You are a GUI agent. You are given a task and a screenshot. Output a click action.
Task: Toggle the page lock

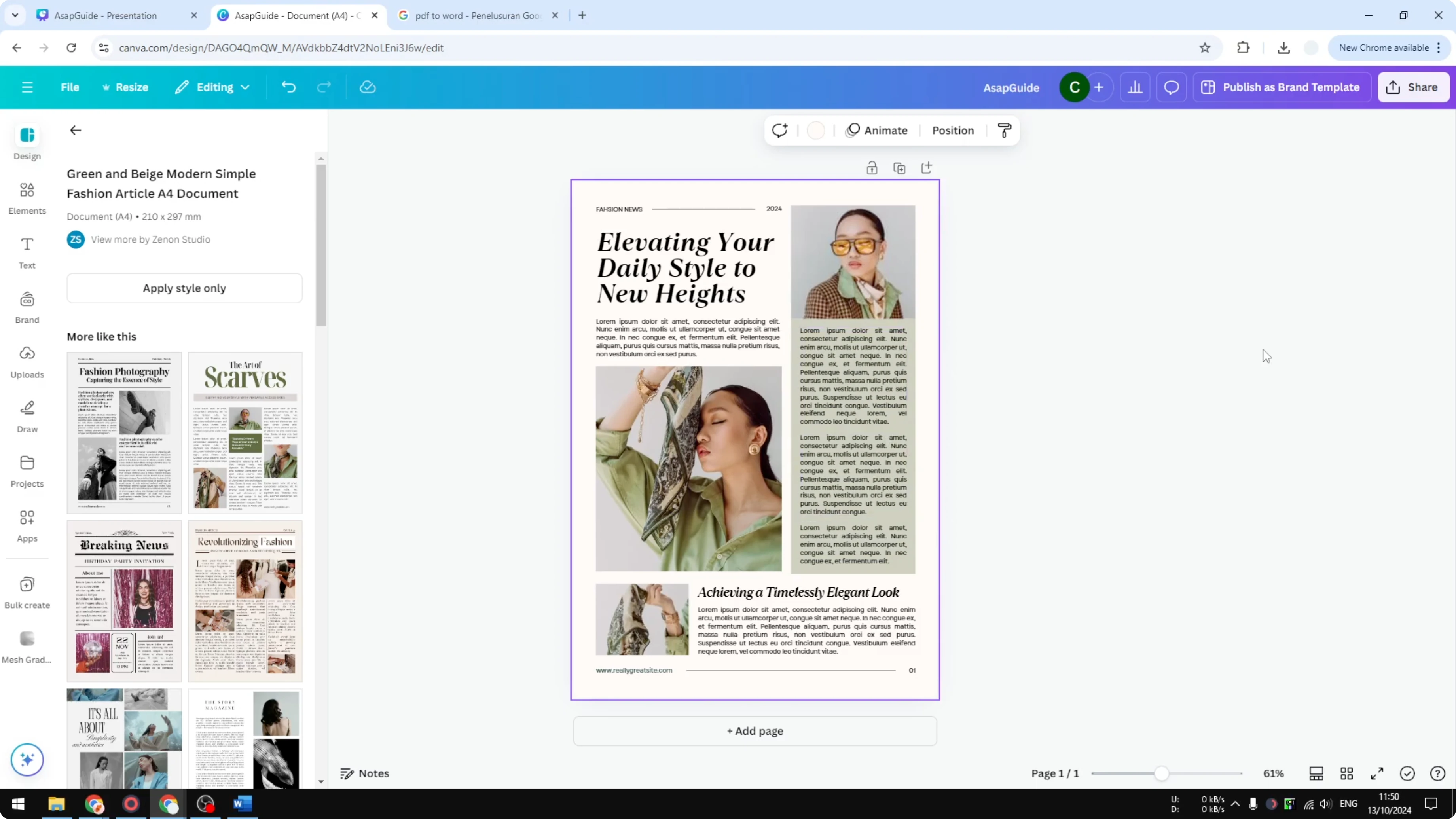click(871, 167)
